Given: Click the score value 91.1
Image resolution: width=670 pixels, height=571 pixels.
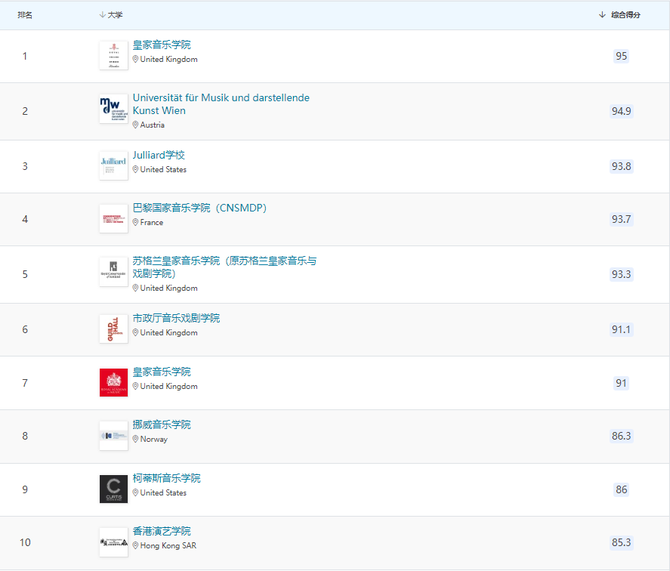Looking at the screenshot, I should click(x=621, y=330).
